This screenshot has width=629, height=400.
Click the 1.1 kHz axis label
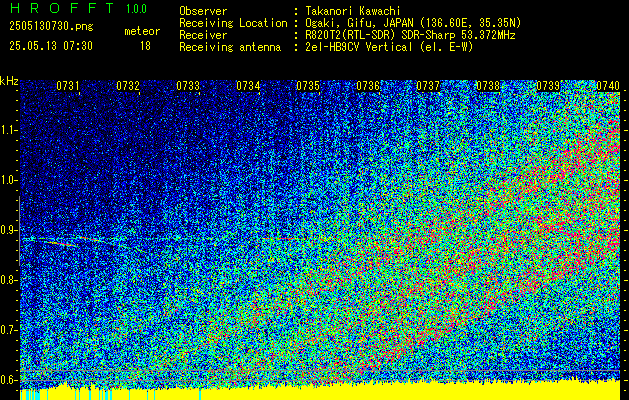(x=8, y=130)
